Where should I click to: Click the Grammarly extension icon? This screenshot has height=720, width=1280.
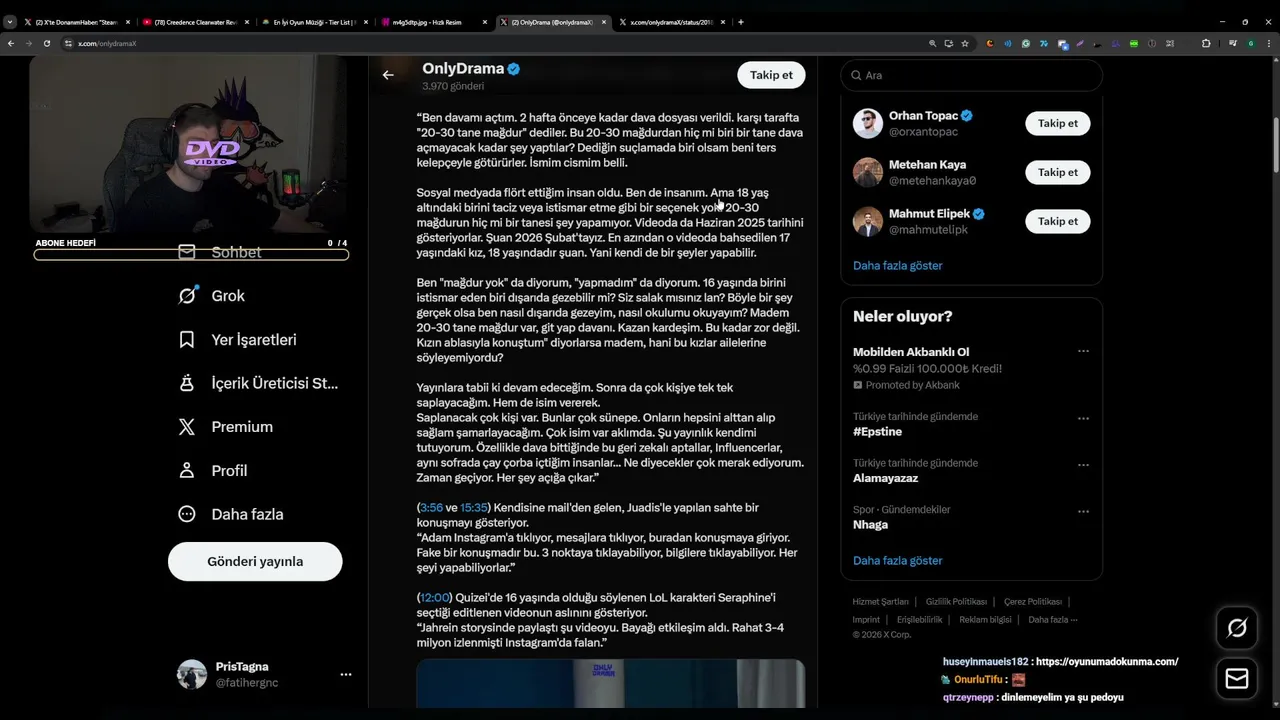coord(1026,43)
